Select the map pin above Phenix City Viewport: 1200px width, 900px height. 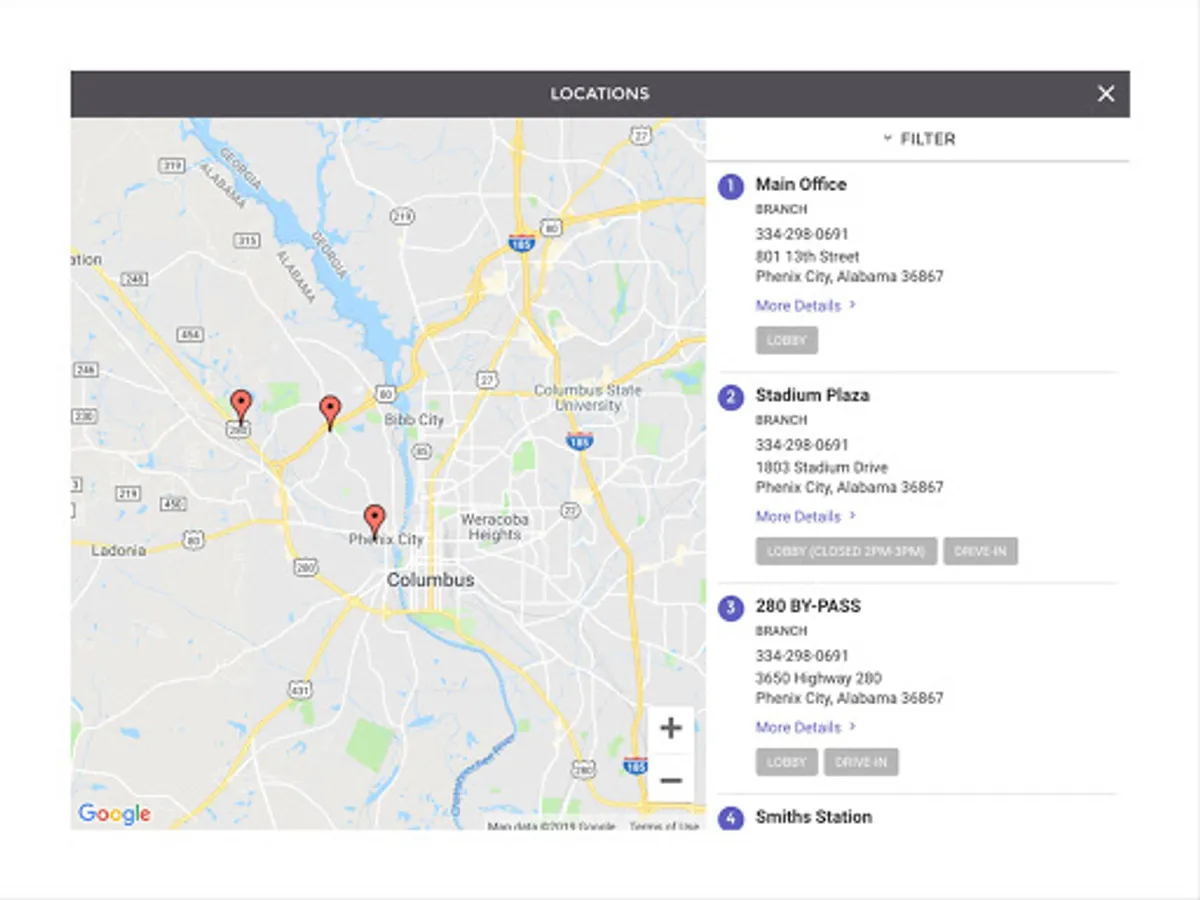[375, 523]
